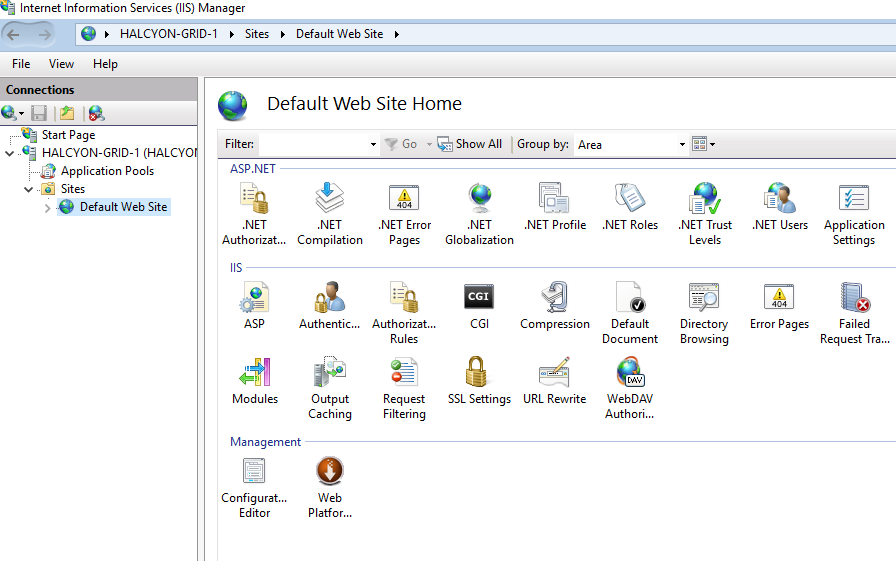
Task: Select the Sites tree node
Action: tap(73, 189)
